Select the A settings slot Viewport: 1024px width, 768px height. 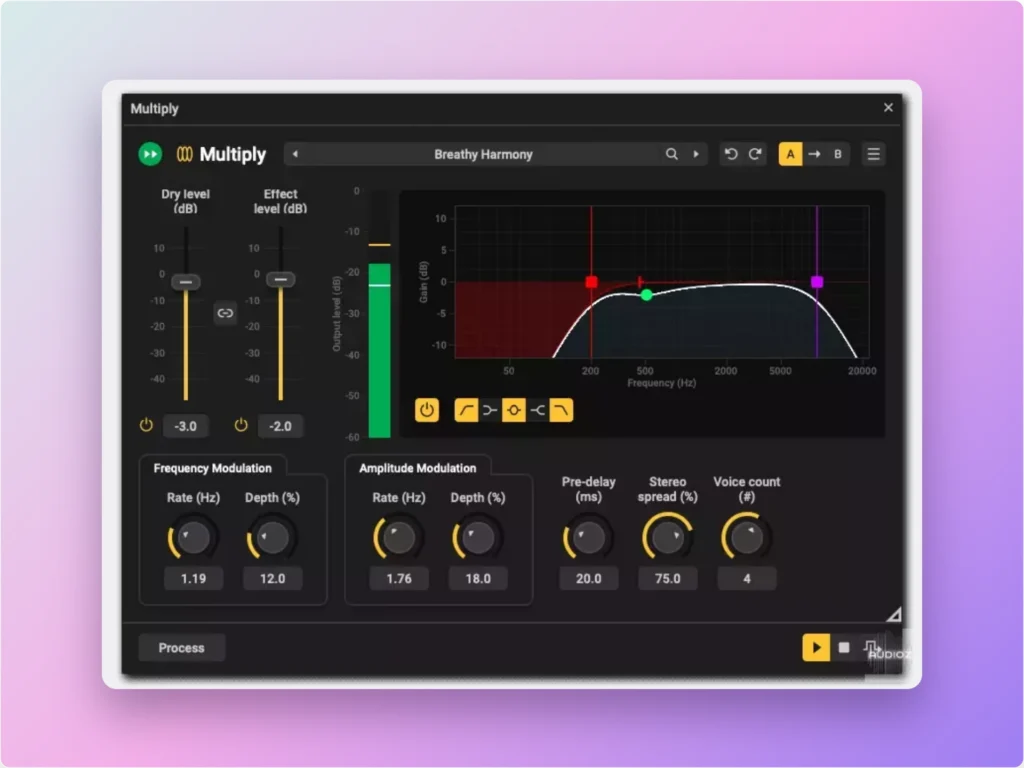click(790, 154)
